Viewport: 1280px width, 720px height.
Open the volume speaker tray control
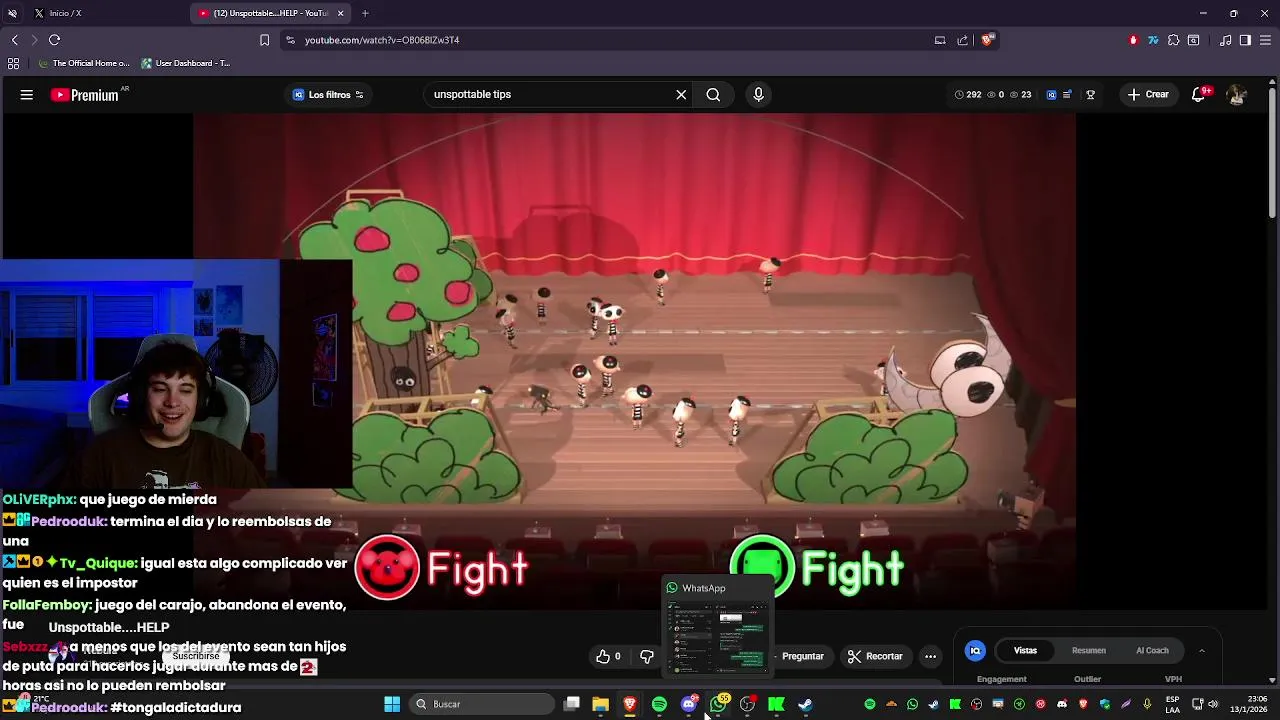click(x=1213, y=705)
